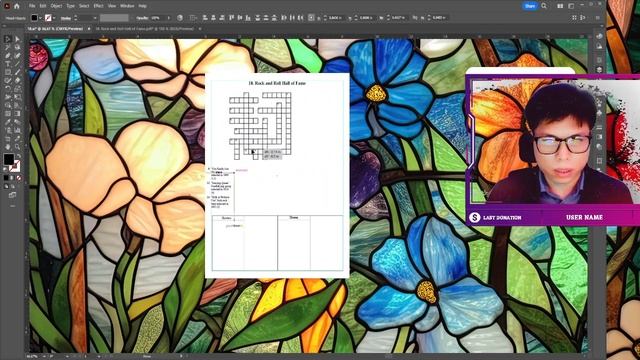640x360 pixels.
Task: Set paint type to Gradient in the toolbox
Action: pos(12,178)
